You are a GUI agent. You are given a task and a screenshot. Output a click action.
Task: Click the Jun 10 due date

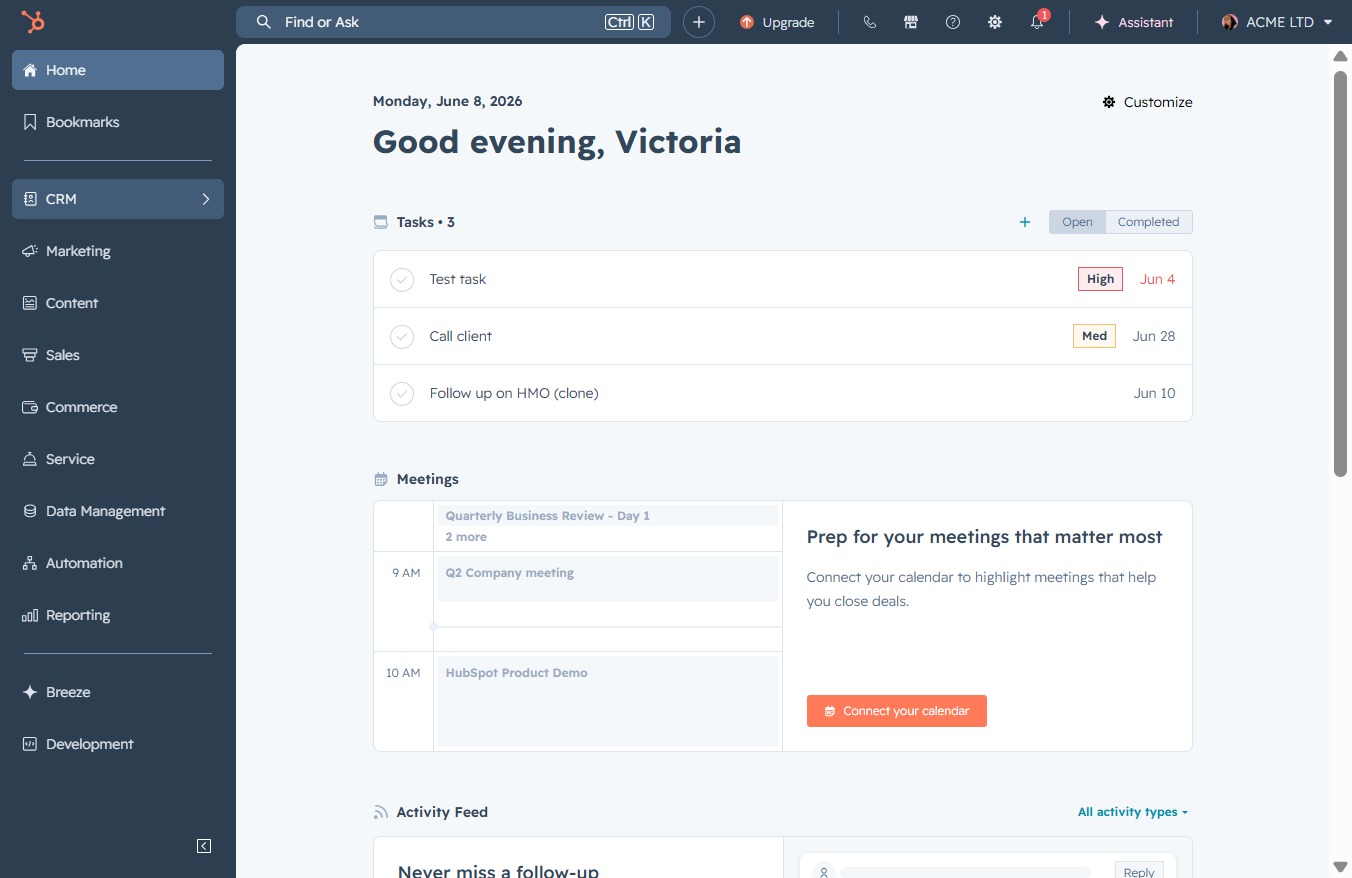tap(1154, 393)
